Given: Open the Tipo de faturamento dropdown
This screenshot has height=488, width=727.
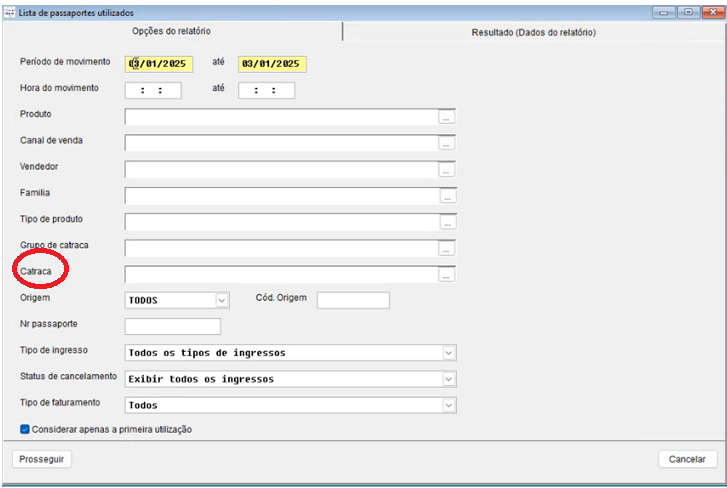Looking at the screenshot, I should [449, 405].
